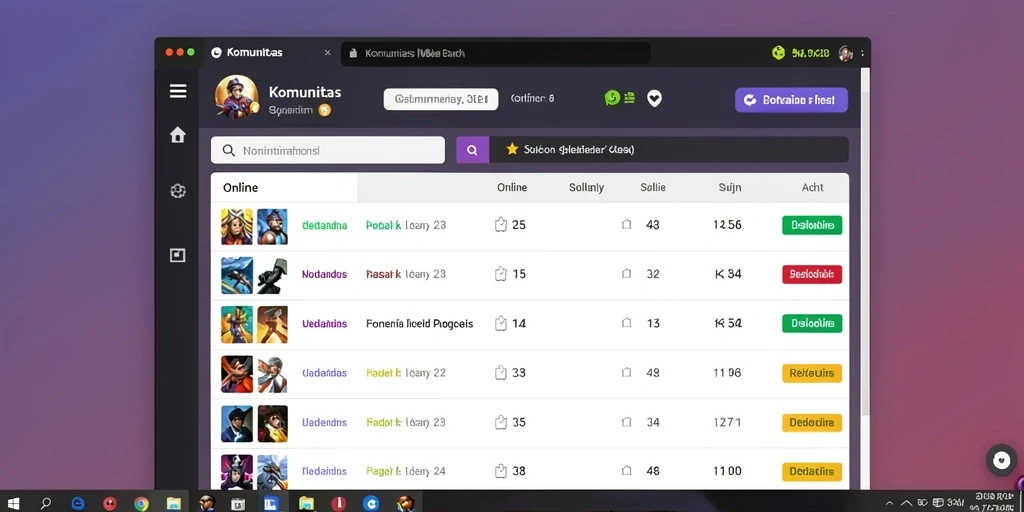Image resolution: width=1024 pixels, height=512 pixels.
Task: Click the green list icon beside the chat bubble
Action: (x=630, y=98)
